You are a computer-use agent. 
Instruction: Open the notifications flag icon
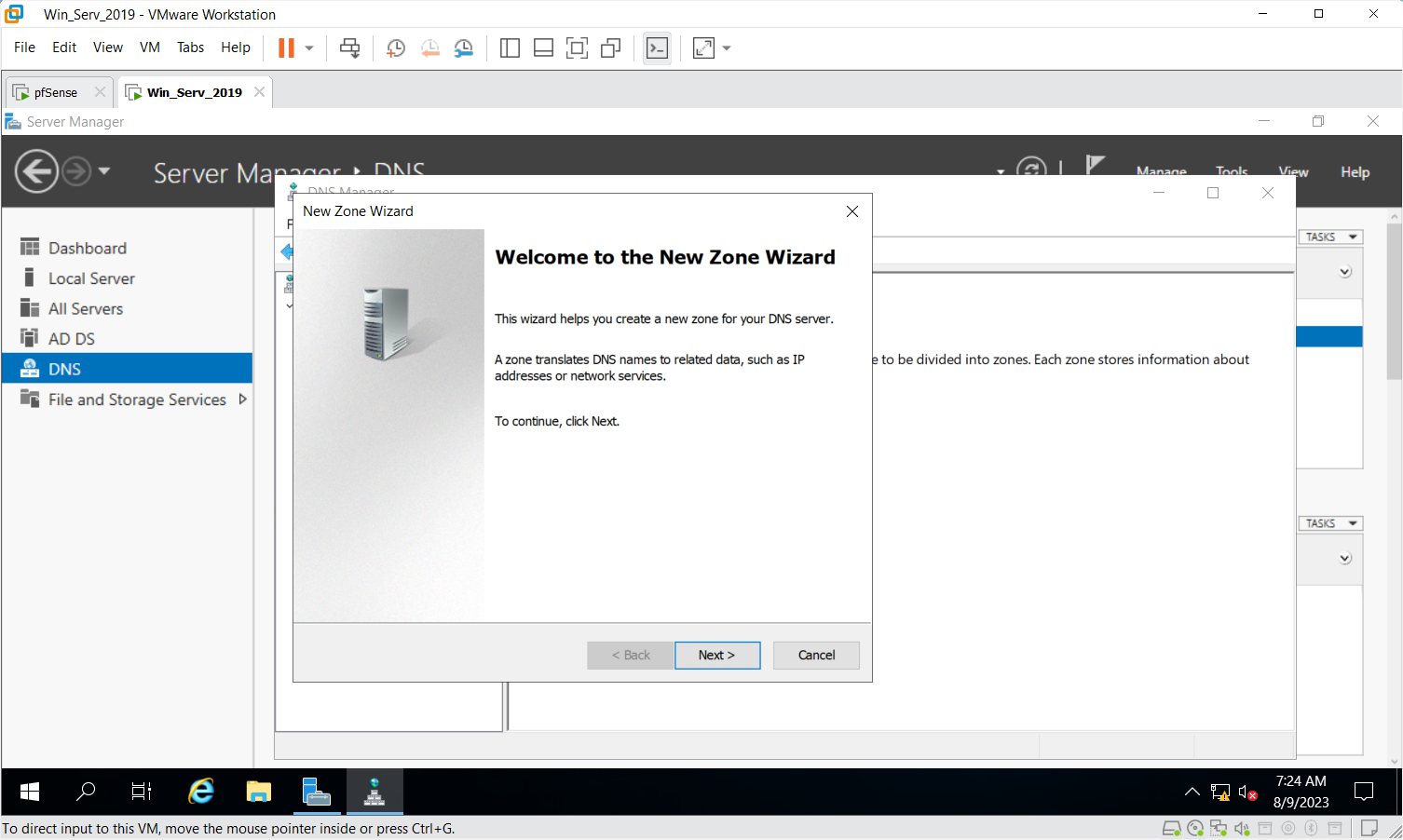[1096, 166]
